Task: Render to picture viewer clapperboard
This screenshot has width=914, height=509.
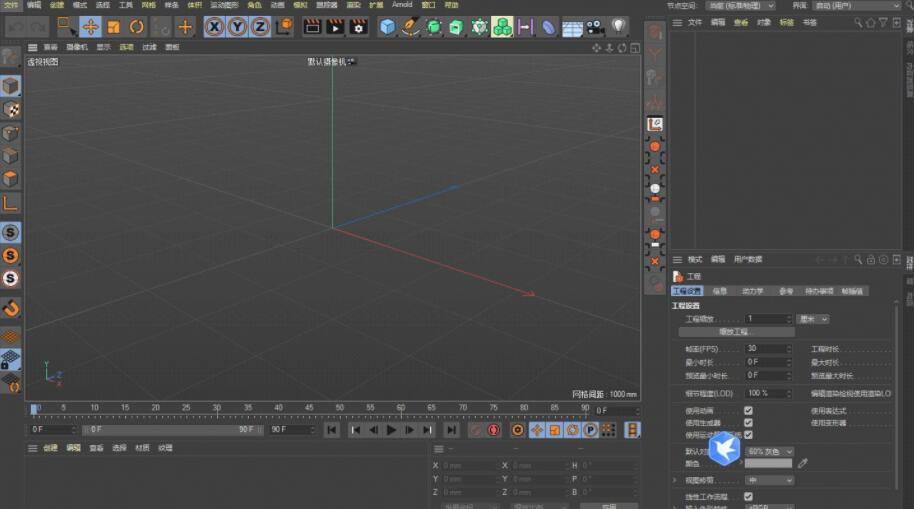Action: pyautogui.click(x=335, y=27)
